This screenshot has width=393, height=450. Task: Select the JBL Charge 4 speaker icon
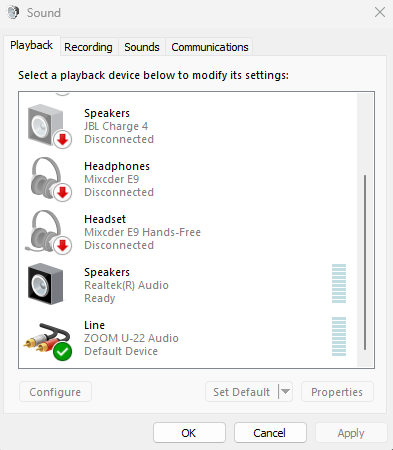click(49, 126)
